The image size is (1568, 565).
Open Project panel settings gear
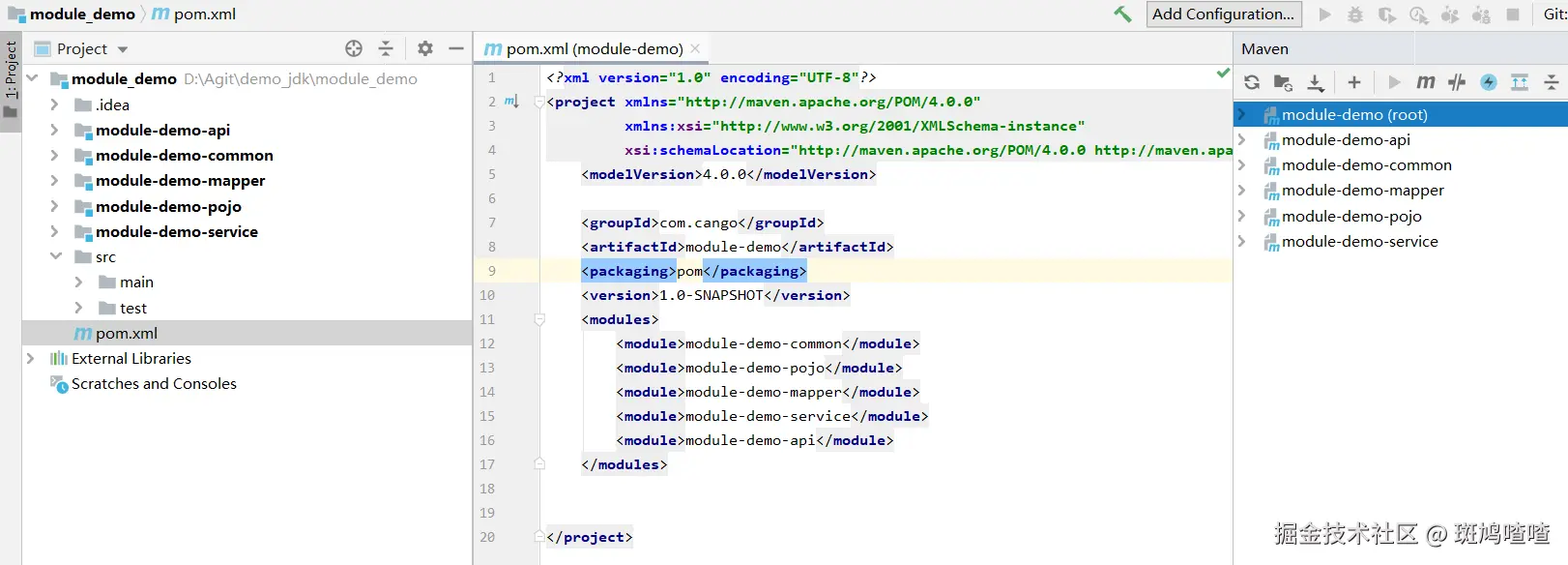tap(425, 48)
